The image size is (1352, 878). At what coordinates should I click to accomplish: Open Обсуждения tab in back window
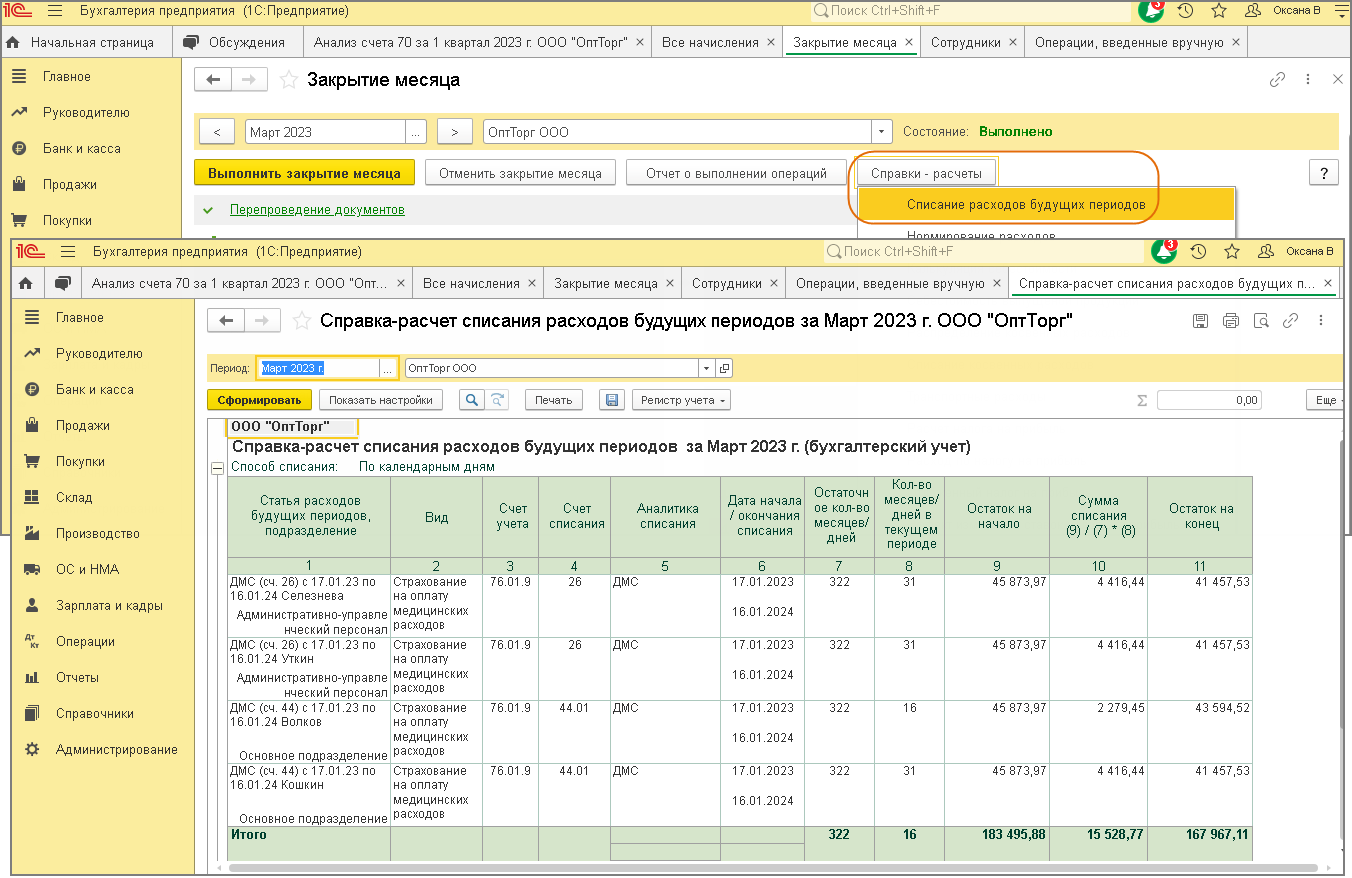247,43
